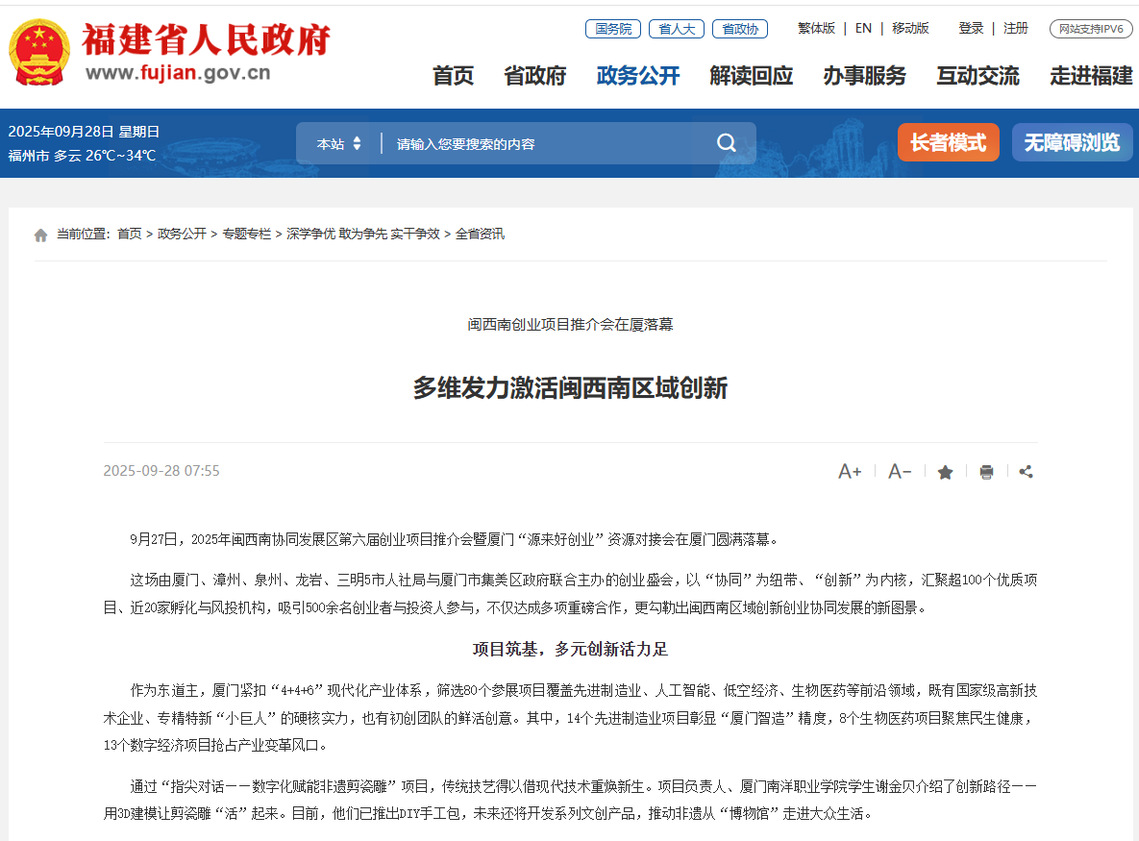This screenshot has height=841, width=1139.
Task: Increase font size with A+ icon
Action: coord(849,472)
